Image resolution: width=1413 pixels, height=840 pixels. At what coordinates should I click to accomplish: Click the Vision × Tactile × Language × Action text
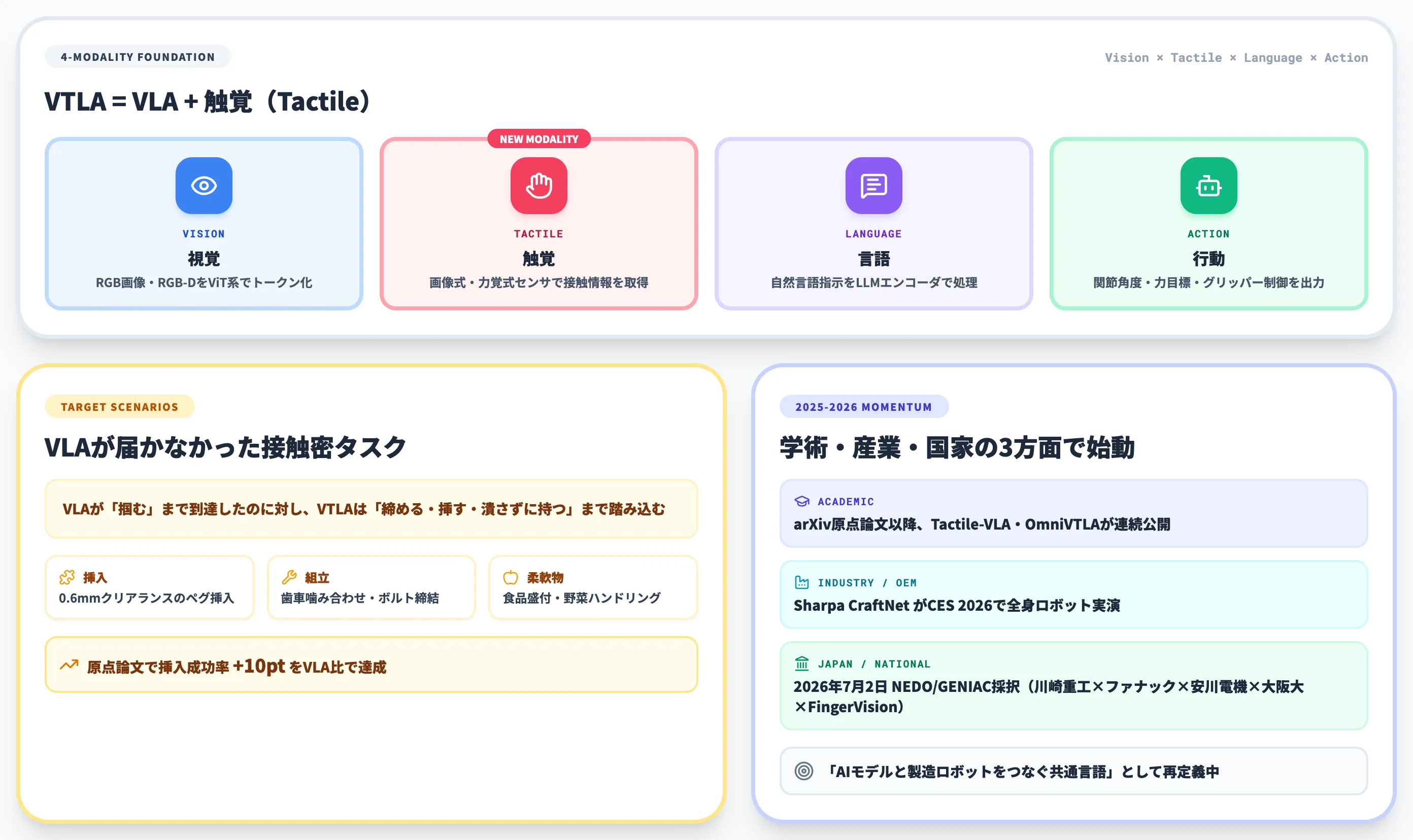click(x=1236, y=58)
